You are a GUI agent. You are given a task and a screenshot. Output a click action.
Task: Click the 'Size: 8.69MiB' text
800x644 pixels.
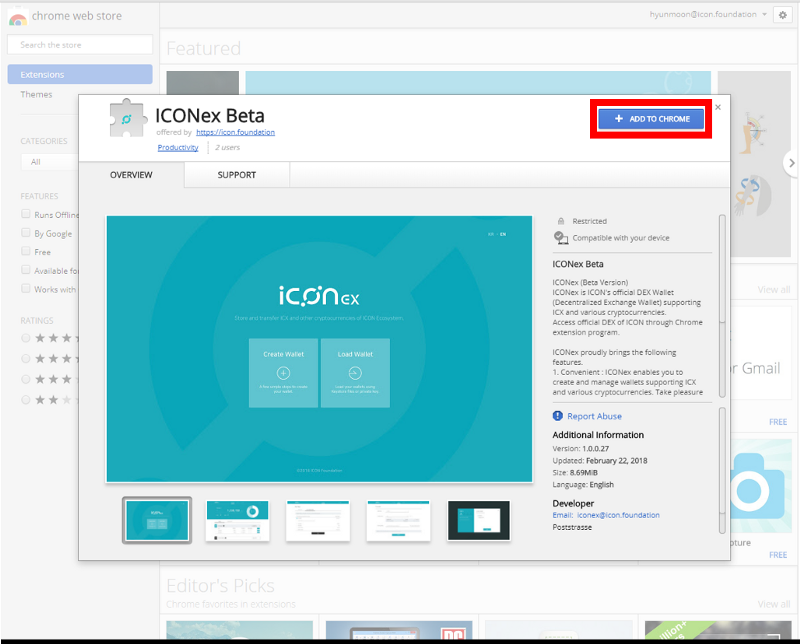575,473
